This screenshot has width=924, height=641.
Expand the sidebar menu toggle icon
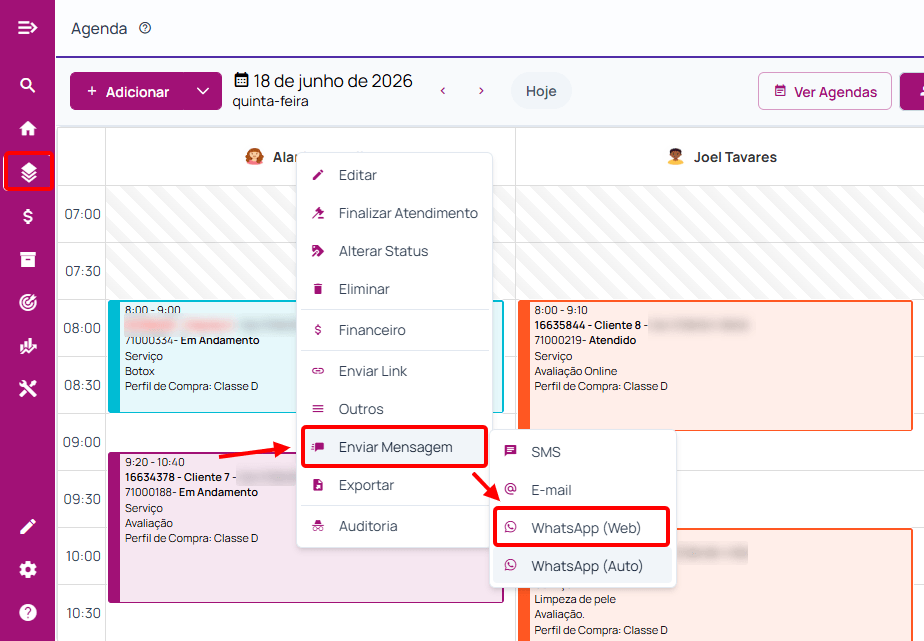click(x=28, y=28)
